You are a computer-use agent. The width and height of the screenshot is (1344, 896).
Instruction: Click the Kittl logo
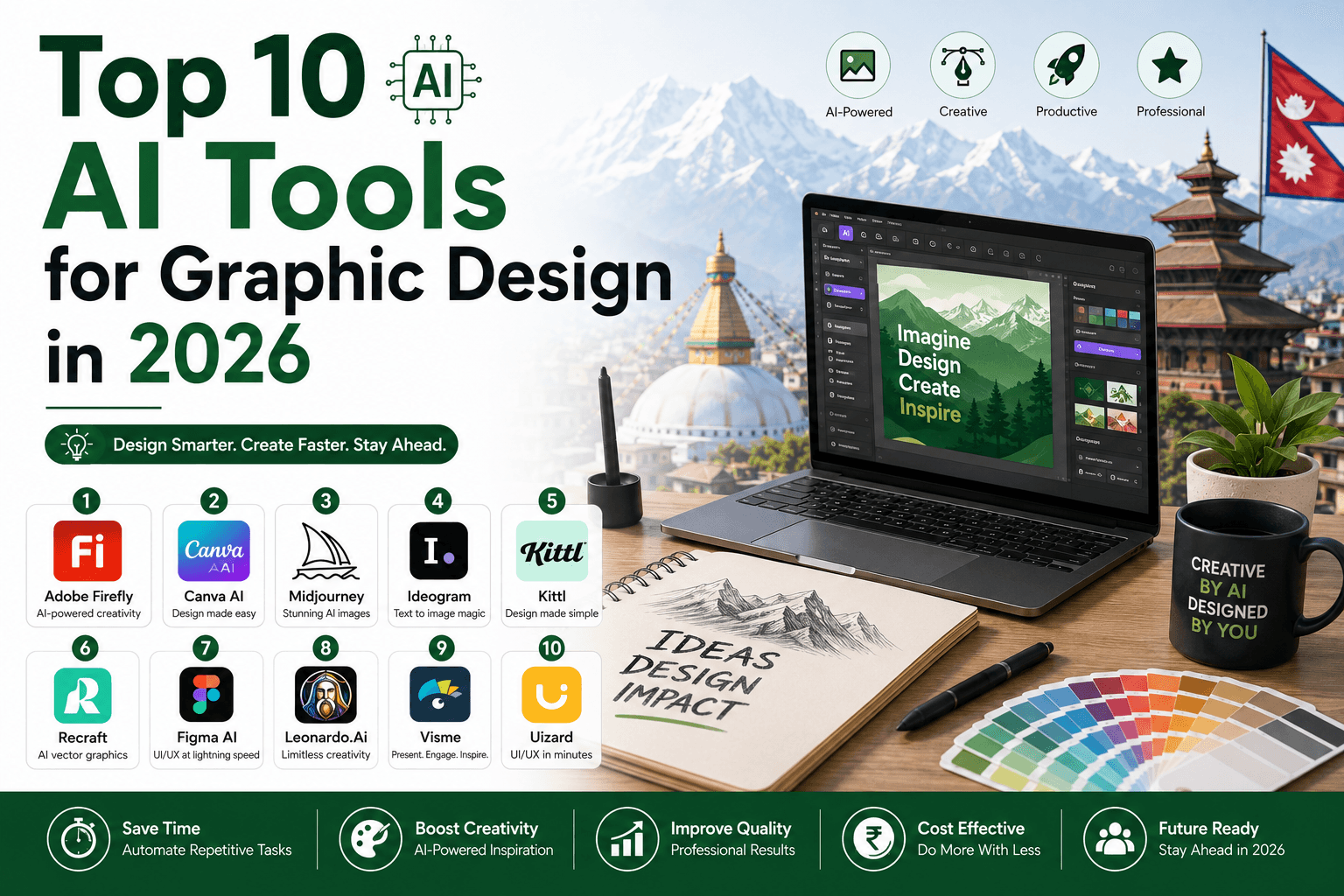pos(551,551)
